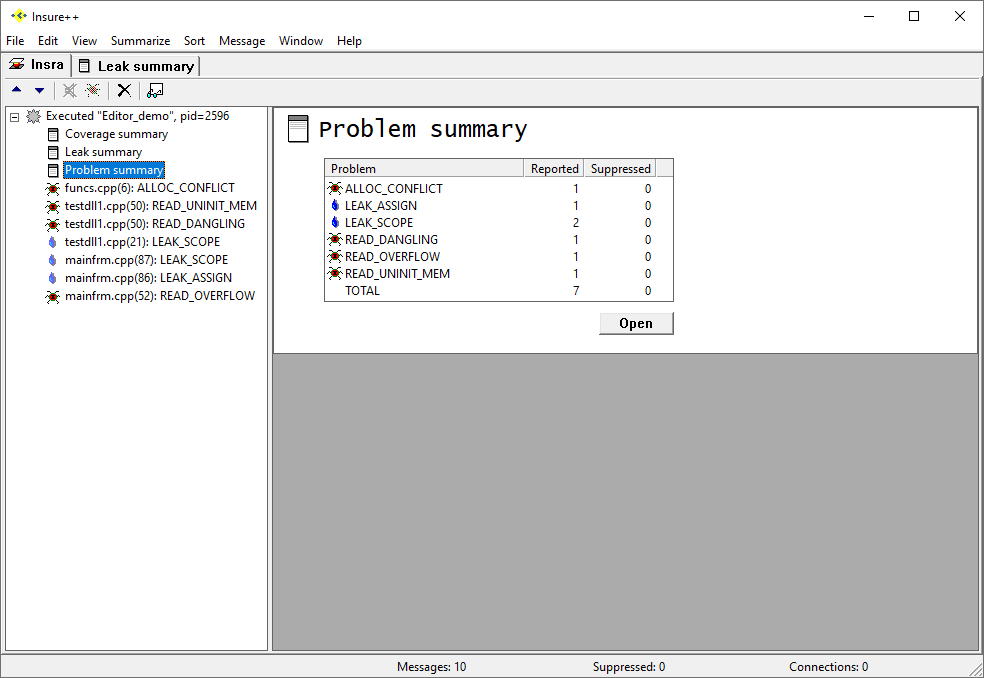The height and width of the screenshot is (678, 984).
Task: Select Problem summary in the tree
Action: coord(114,170)
